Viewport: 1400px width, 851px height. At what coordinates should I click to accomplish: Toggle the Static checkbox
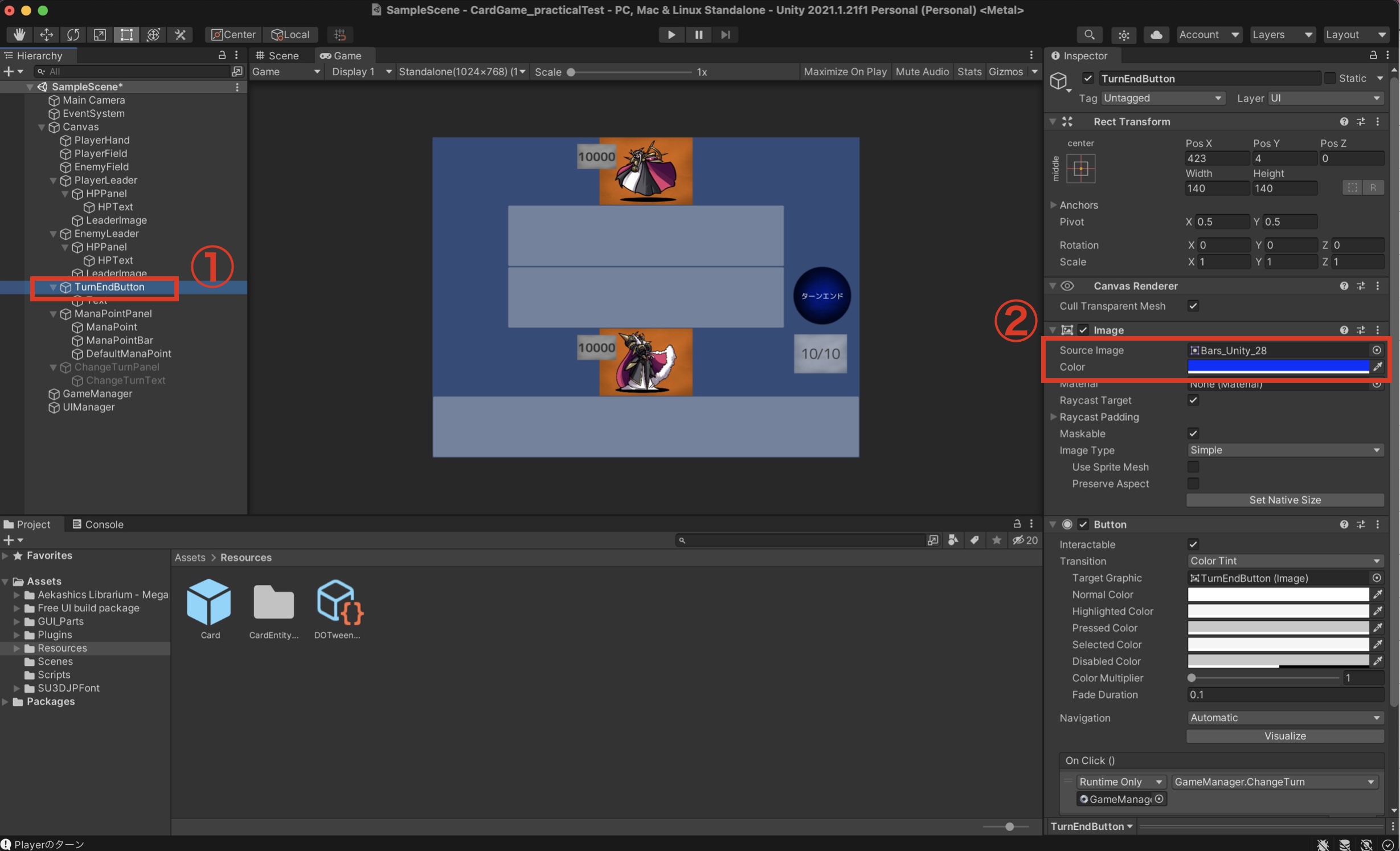[1330, 79]
